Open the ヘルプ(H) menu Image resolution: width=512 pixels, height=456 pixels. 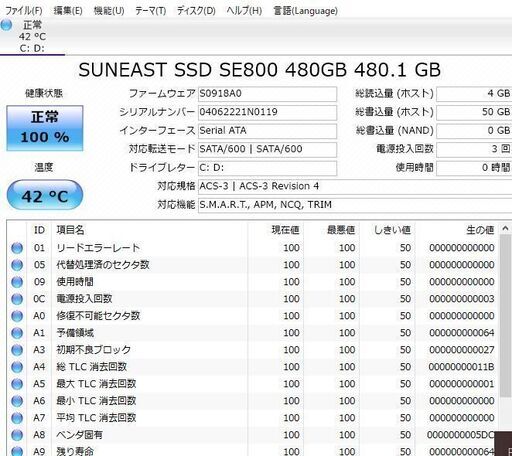point(244,11)
